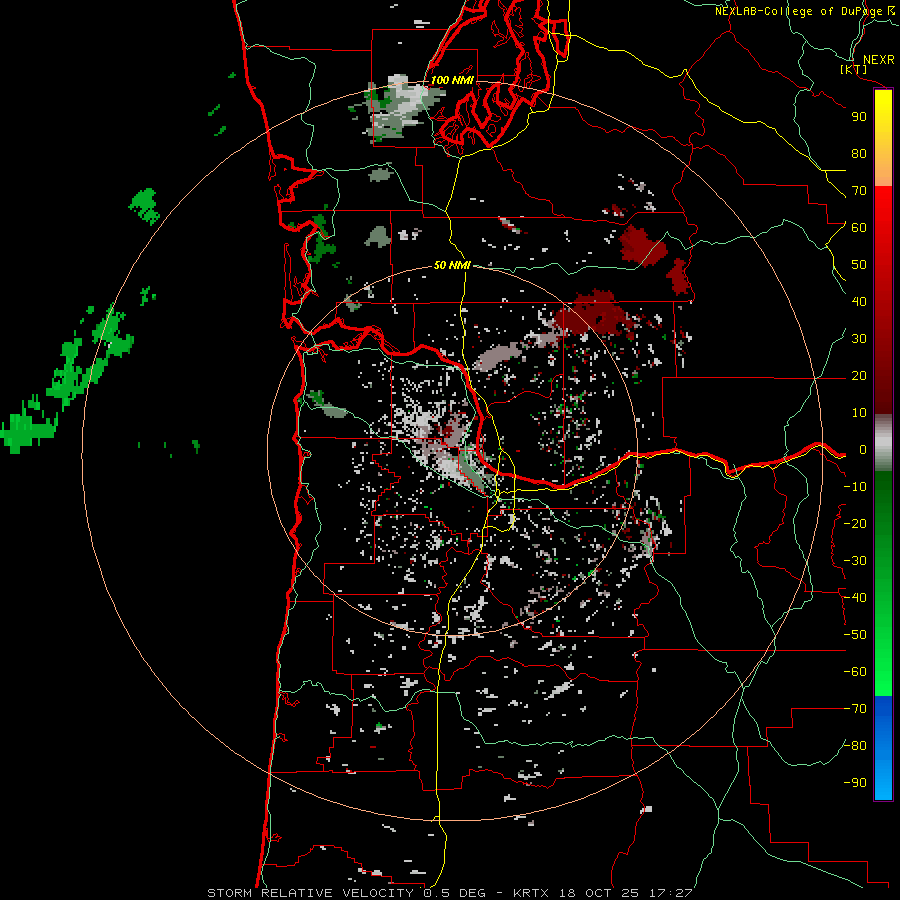Click the [KT] units label
The image size is (900, 900).
pyautogui.click(x=854, y=69)
